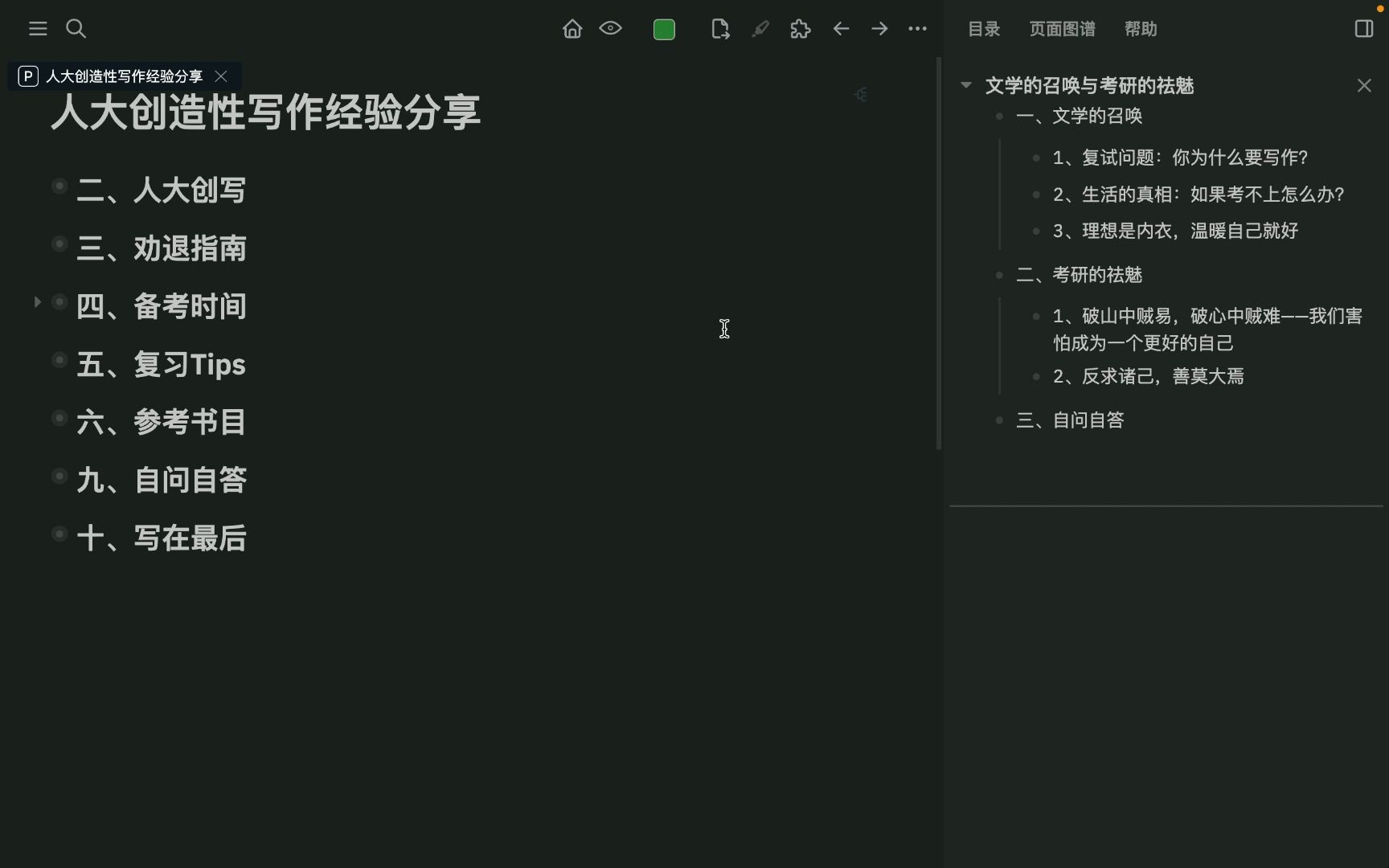Viewport: 1389px width, 868px height.
Task: Open the left sidebar hamburger menu
Action: click(x=38, y=29)
